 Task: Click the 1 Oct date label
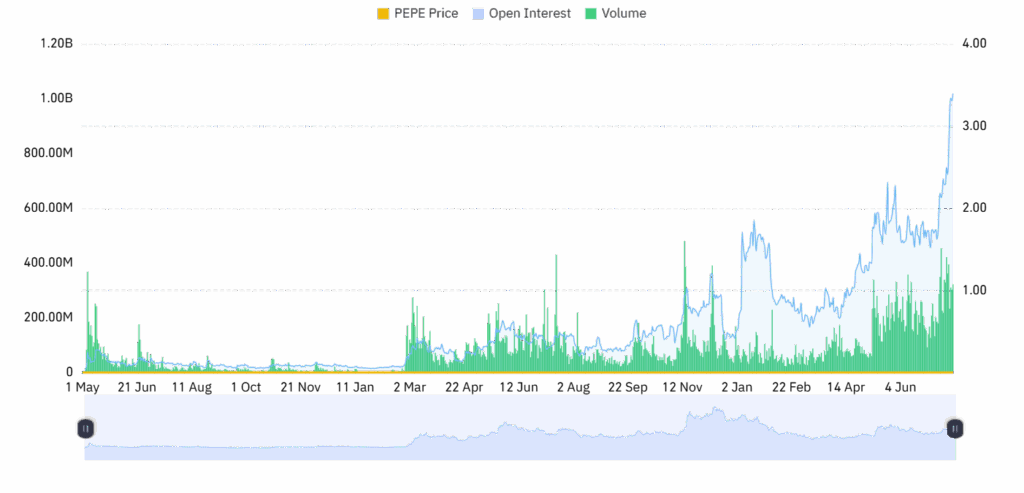click(246, 388)
